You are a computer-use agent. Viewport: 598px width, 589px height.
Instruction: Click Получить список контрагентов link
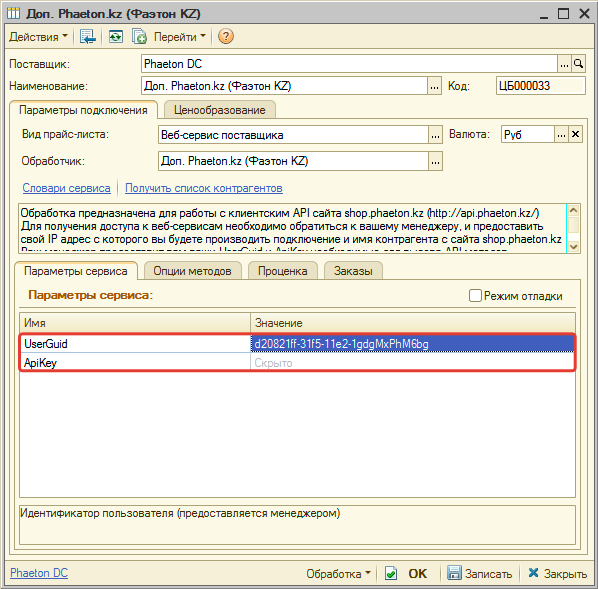coord(204,188)
